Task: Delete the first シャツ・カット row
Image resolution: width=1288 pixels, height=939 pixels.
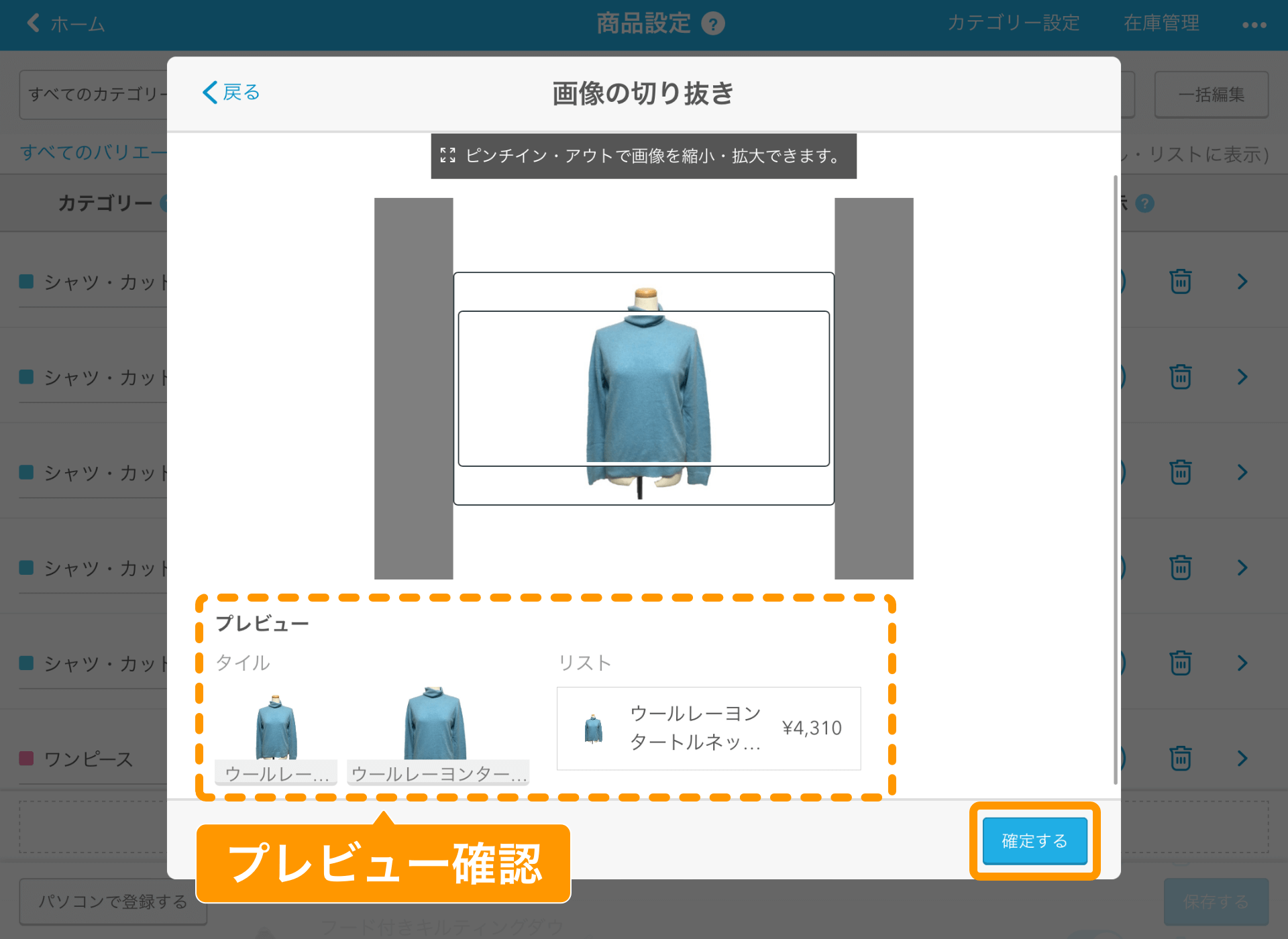Action: click(x=1181, y=281)
